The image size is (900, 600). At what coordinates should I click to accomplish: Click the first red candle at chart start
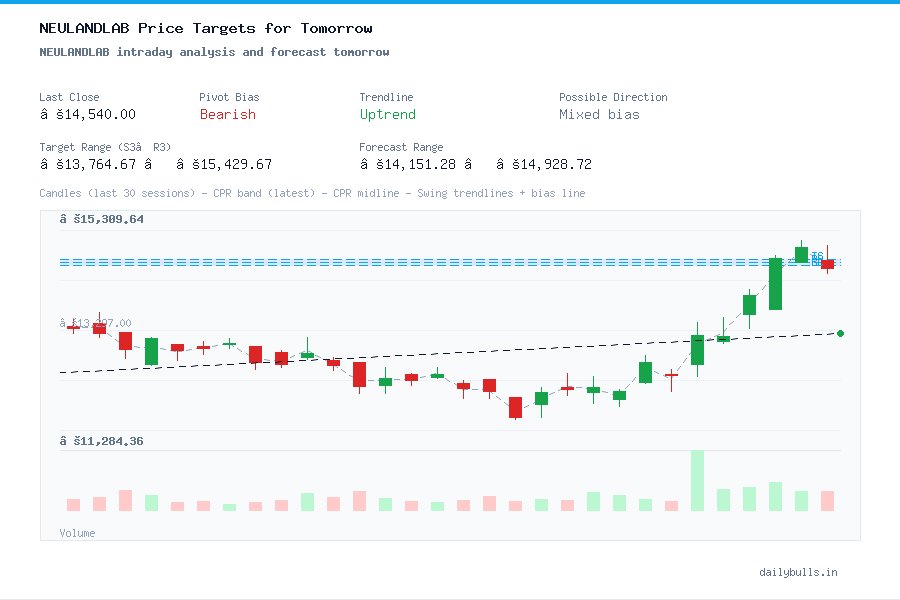[x=73, y=327]
